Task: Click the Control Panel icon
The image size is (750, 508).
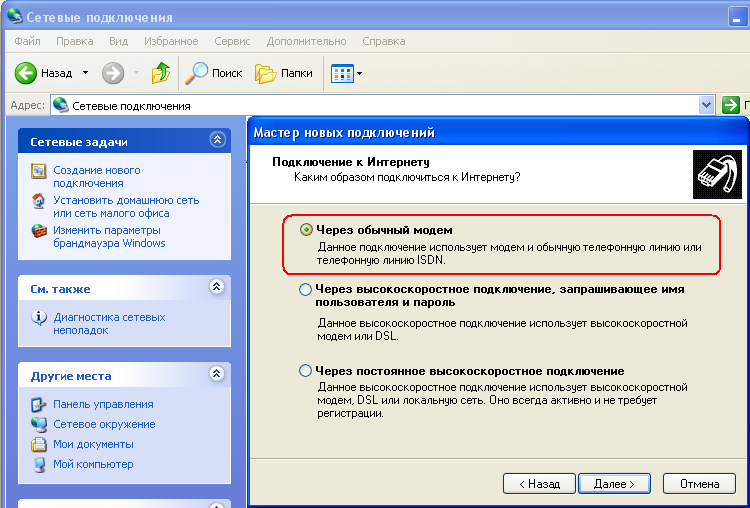Action: [x=38, y=405]
